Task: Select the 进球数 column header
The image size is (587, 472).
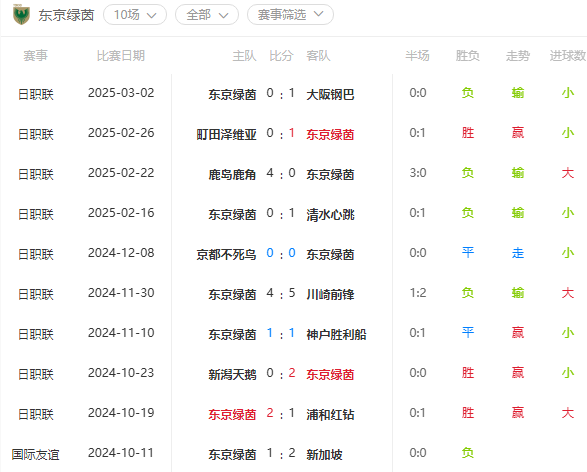Action: coord(568,56)
